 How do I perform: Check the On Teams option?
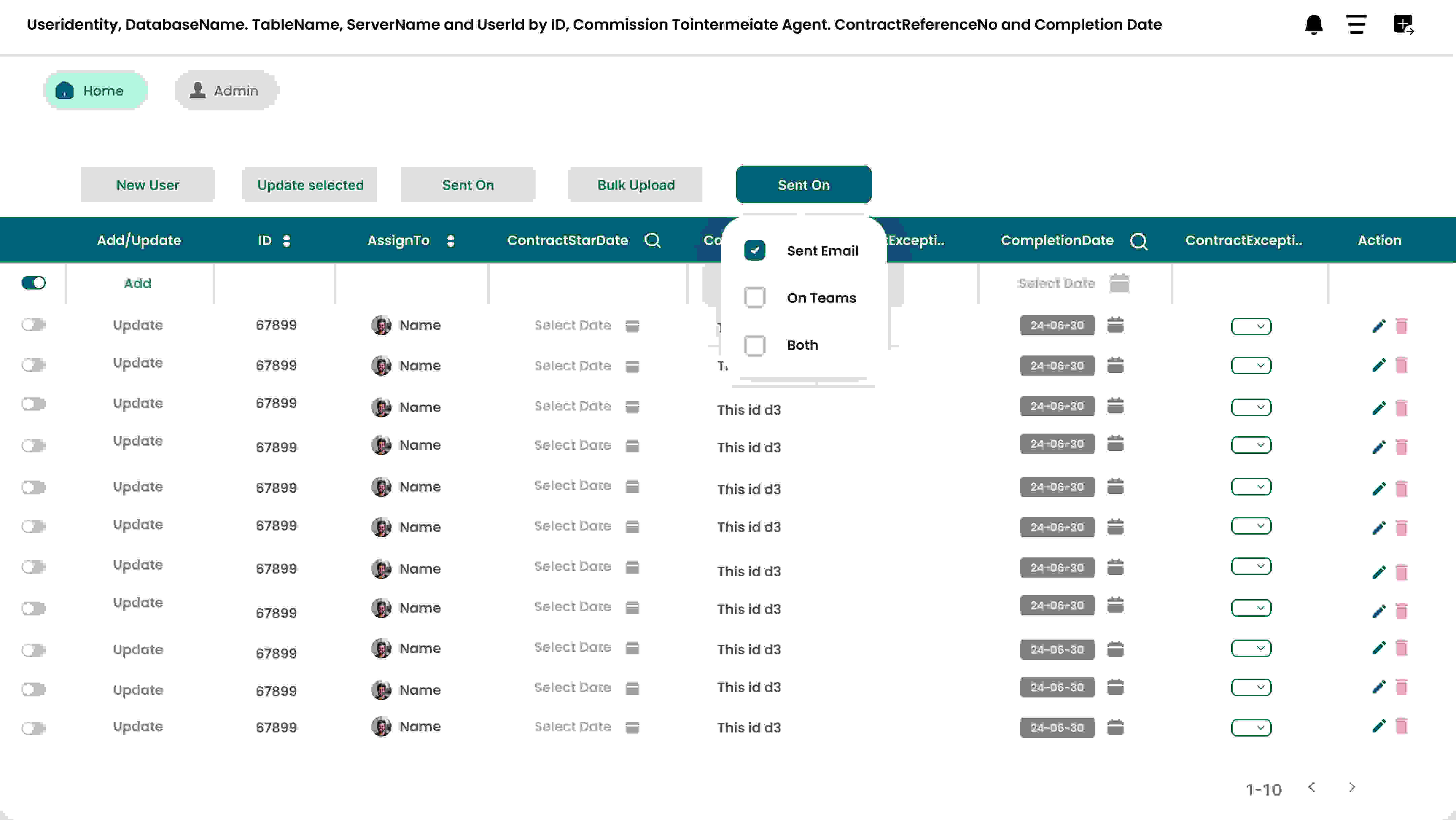[x=755, y=297]
